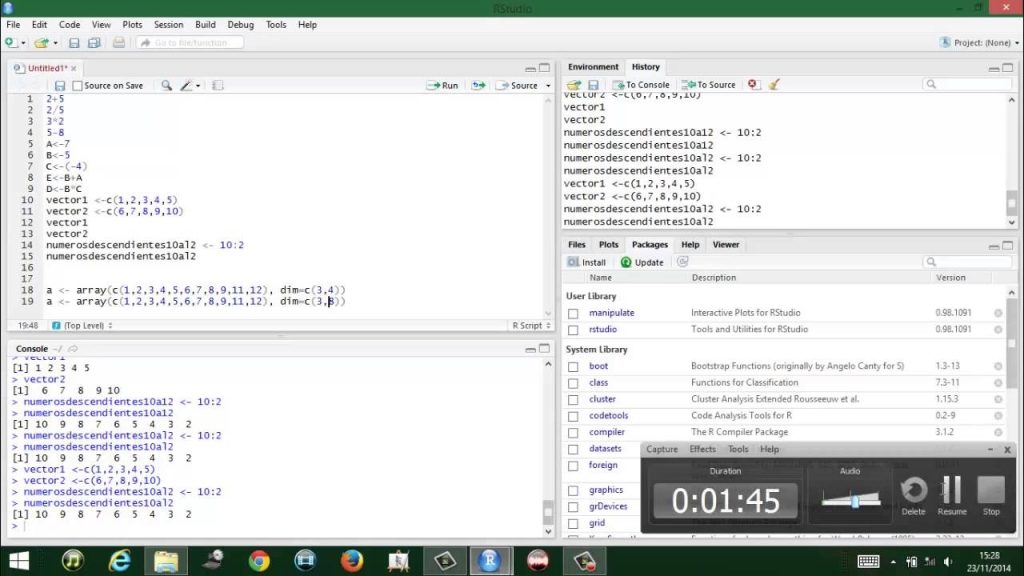Load the boot package via its checkbox

(572, 366)
